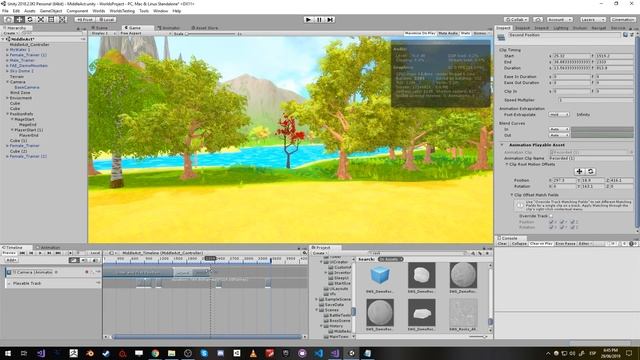The image size is (640, 360).
Task: Toggle Timeline Preview mode
Action: (x=9, y=253)
